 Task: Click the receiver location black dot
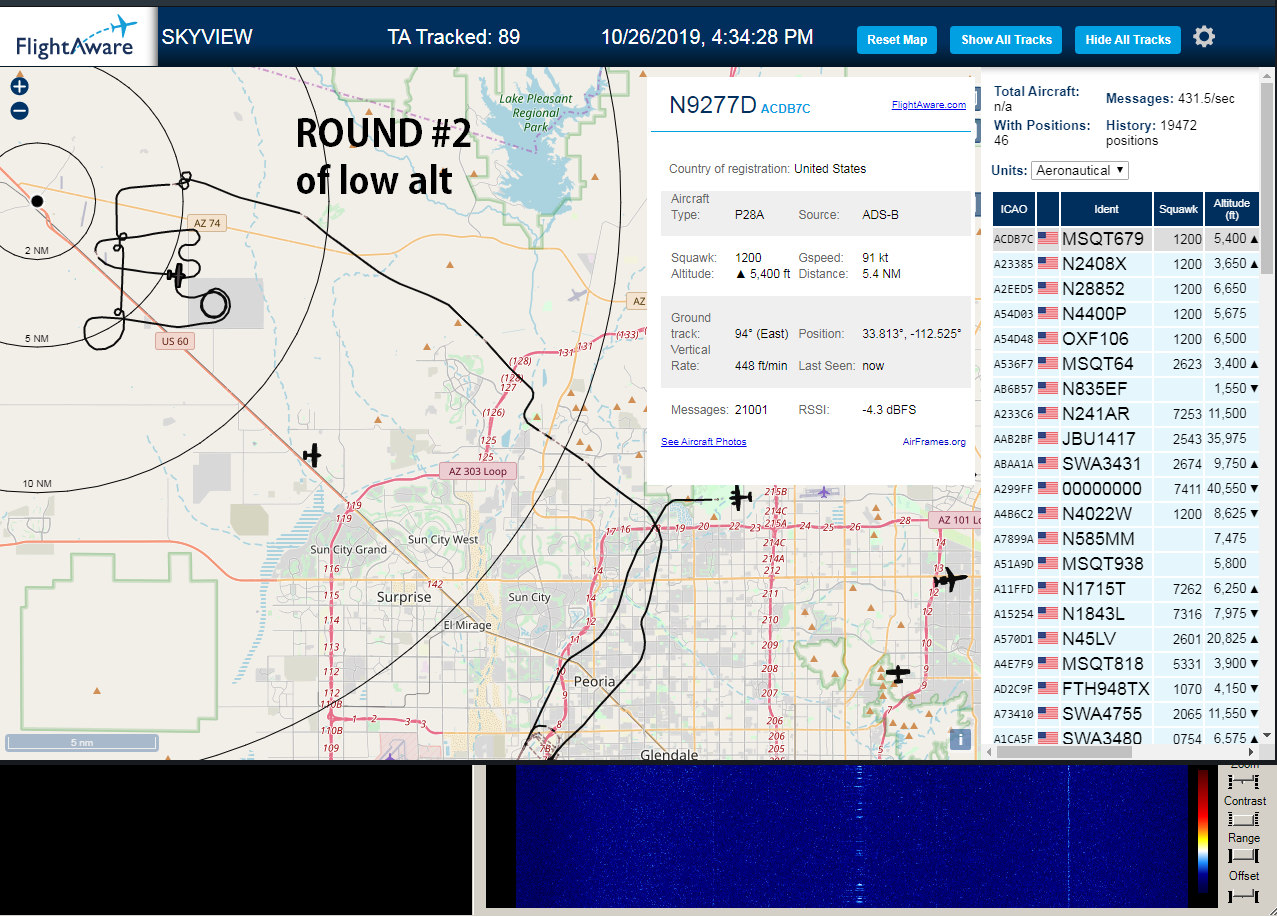point(37,201)
